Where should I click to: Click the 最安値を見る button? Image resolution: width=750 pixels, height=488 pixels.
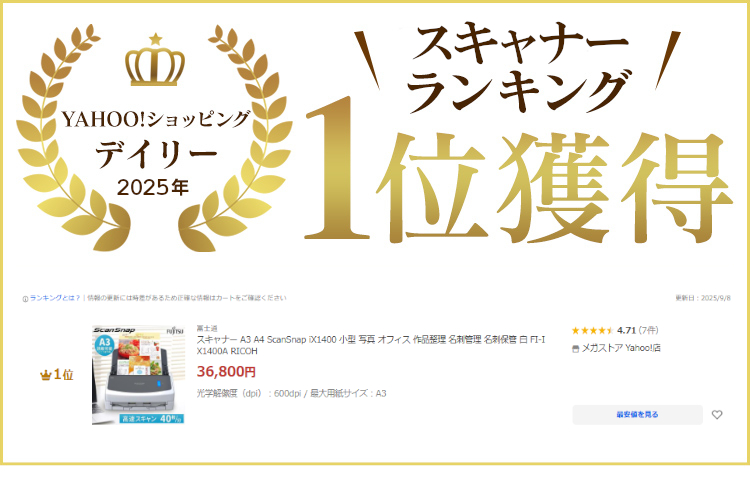(638, 415)
